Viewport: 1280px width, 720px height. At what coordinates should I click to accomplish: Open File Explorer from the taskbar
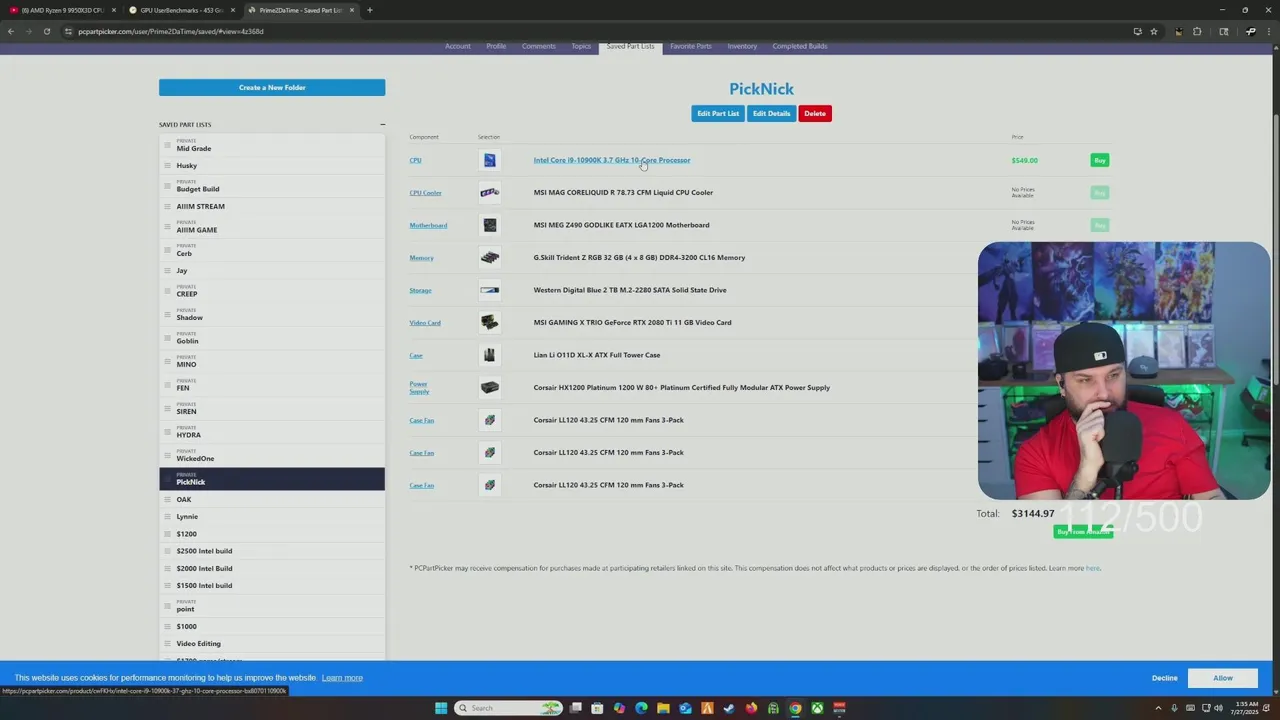(x=663, y=708)
